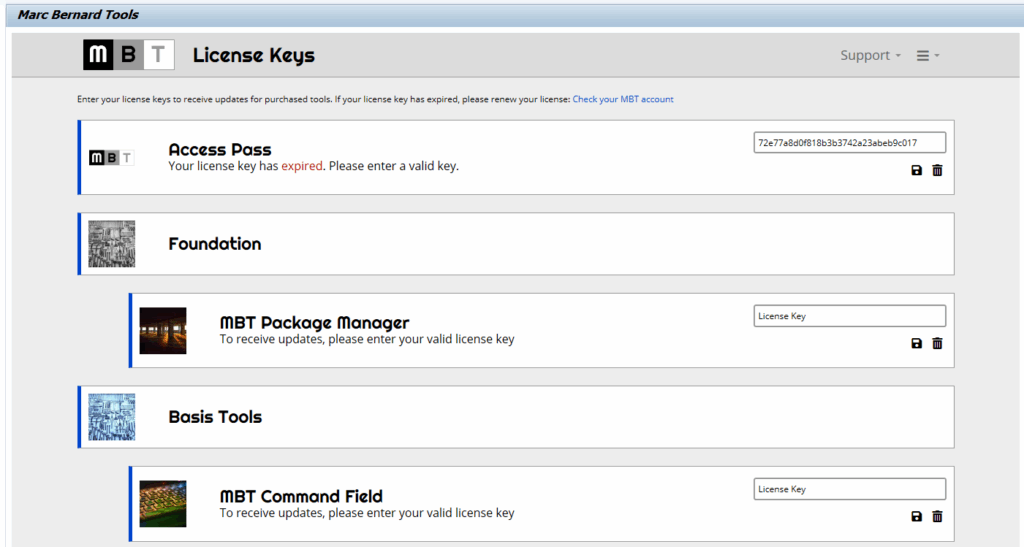Delete the MBT Package Manager license key

coord(937,344)
